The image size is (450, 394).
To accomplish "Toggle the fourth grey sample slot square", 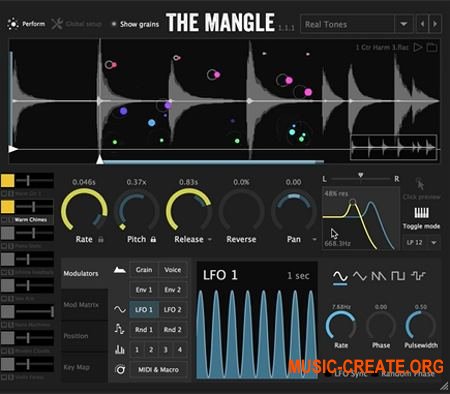I will tap(7, 259).
